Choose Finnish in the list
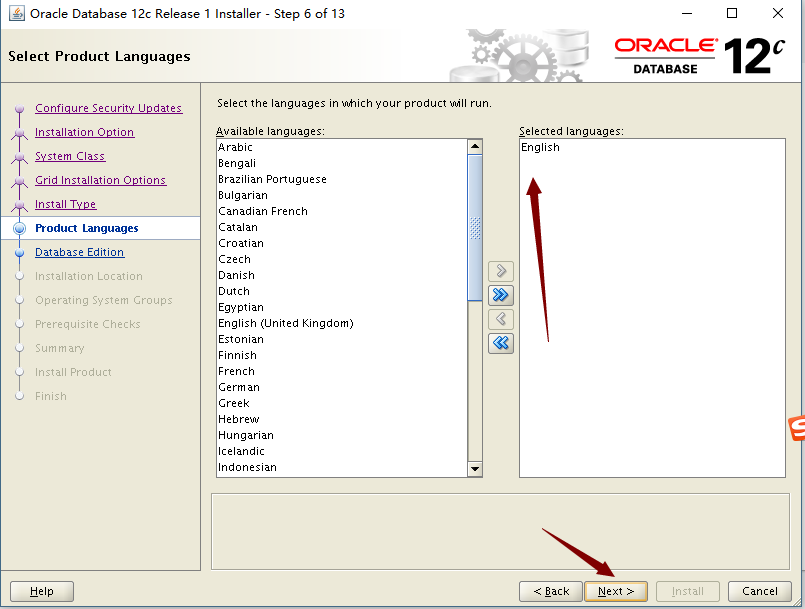 (342, 355)
